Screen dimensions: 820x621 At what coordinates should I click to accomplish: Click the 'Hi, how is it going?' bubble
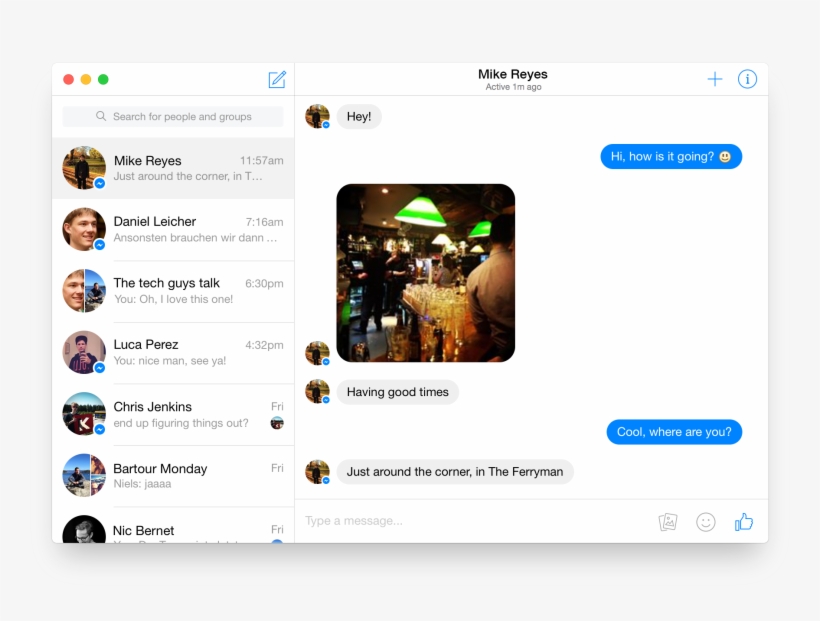[671, 156]
